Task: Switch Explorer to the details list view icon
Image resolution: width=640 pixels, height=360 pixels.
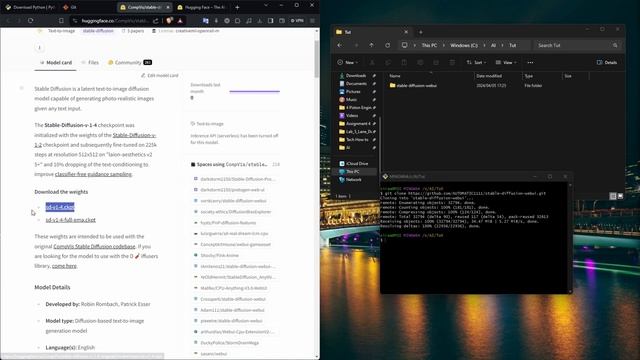Action: point(613,196)
